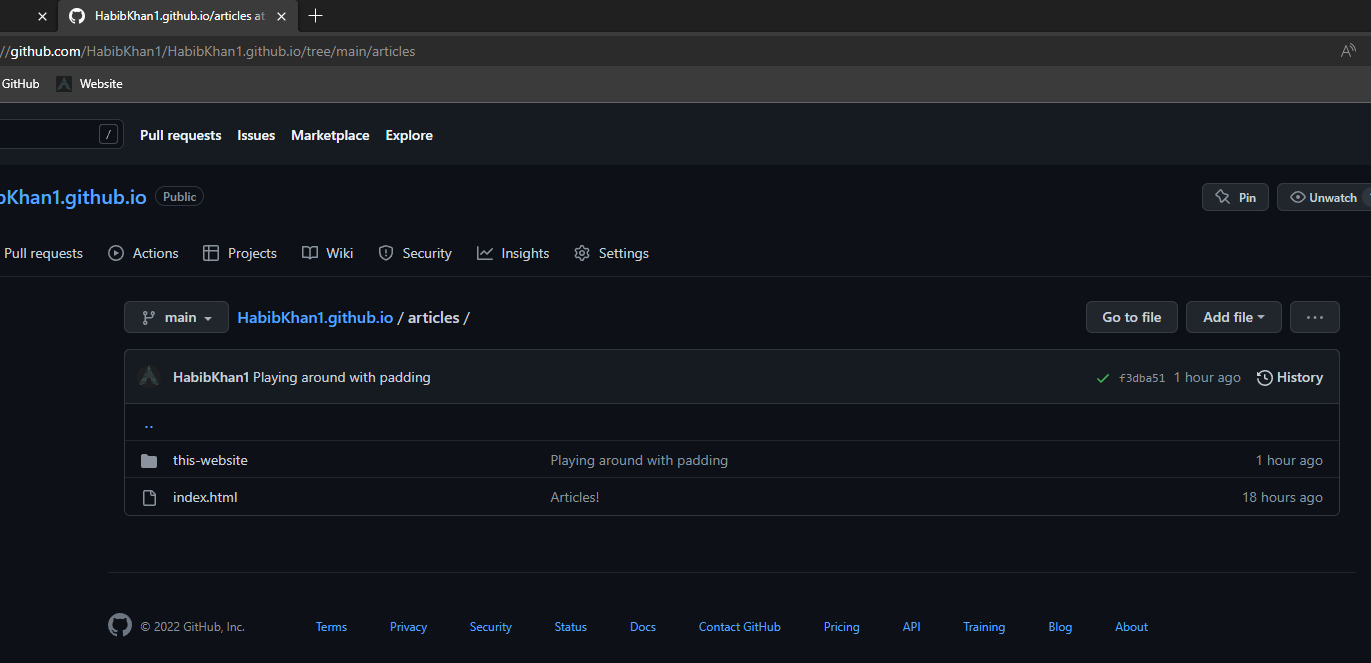Viewport: 1371px width, 663px height.
Task: Close the HabibKhan1.github.io/articles browser tab
Action: (x=281, y=17)
